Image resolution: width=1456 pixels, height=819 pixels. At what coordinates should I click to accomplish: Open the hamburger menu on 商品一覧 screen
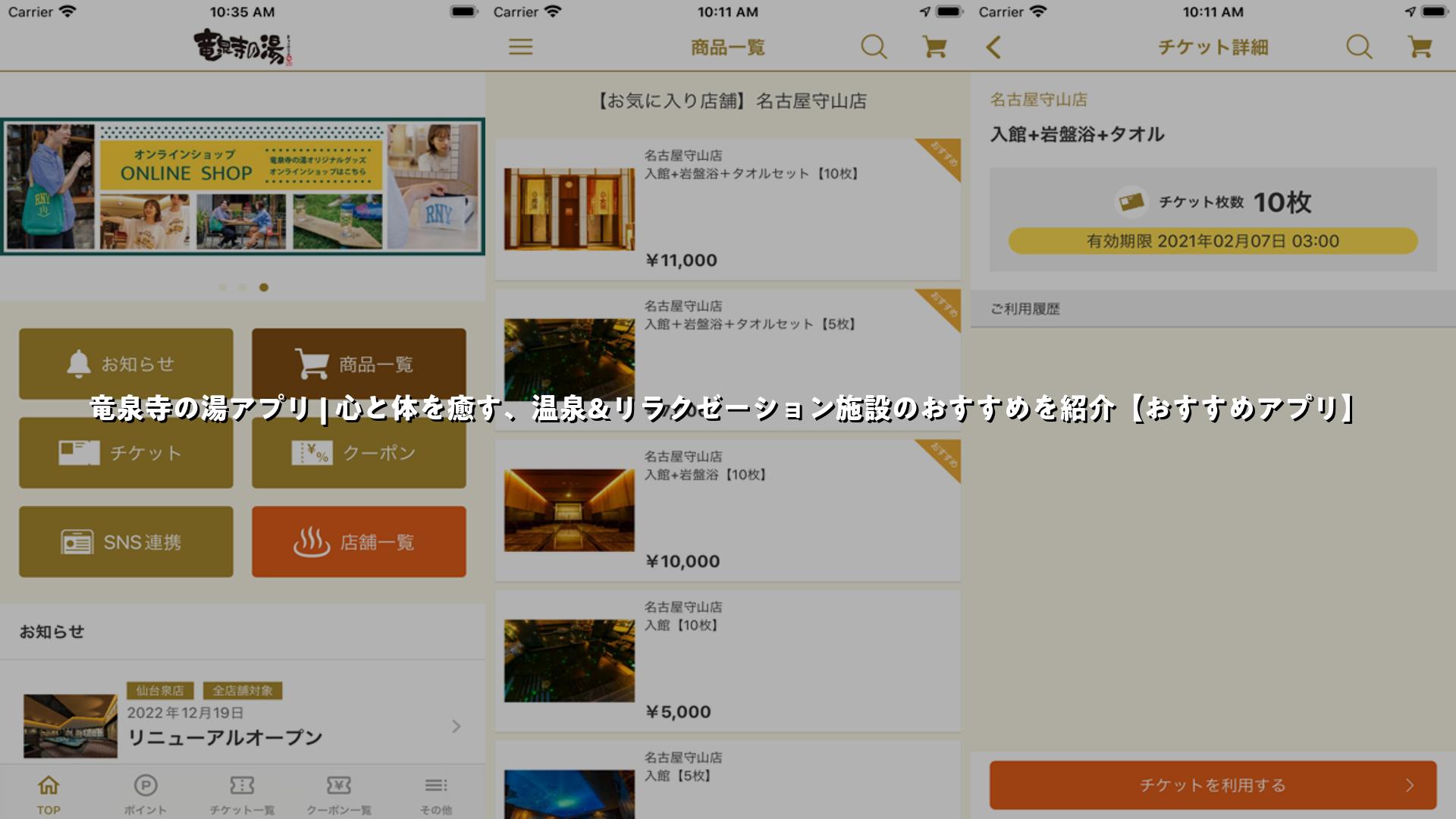[x=520, y=47]
